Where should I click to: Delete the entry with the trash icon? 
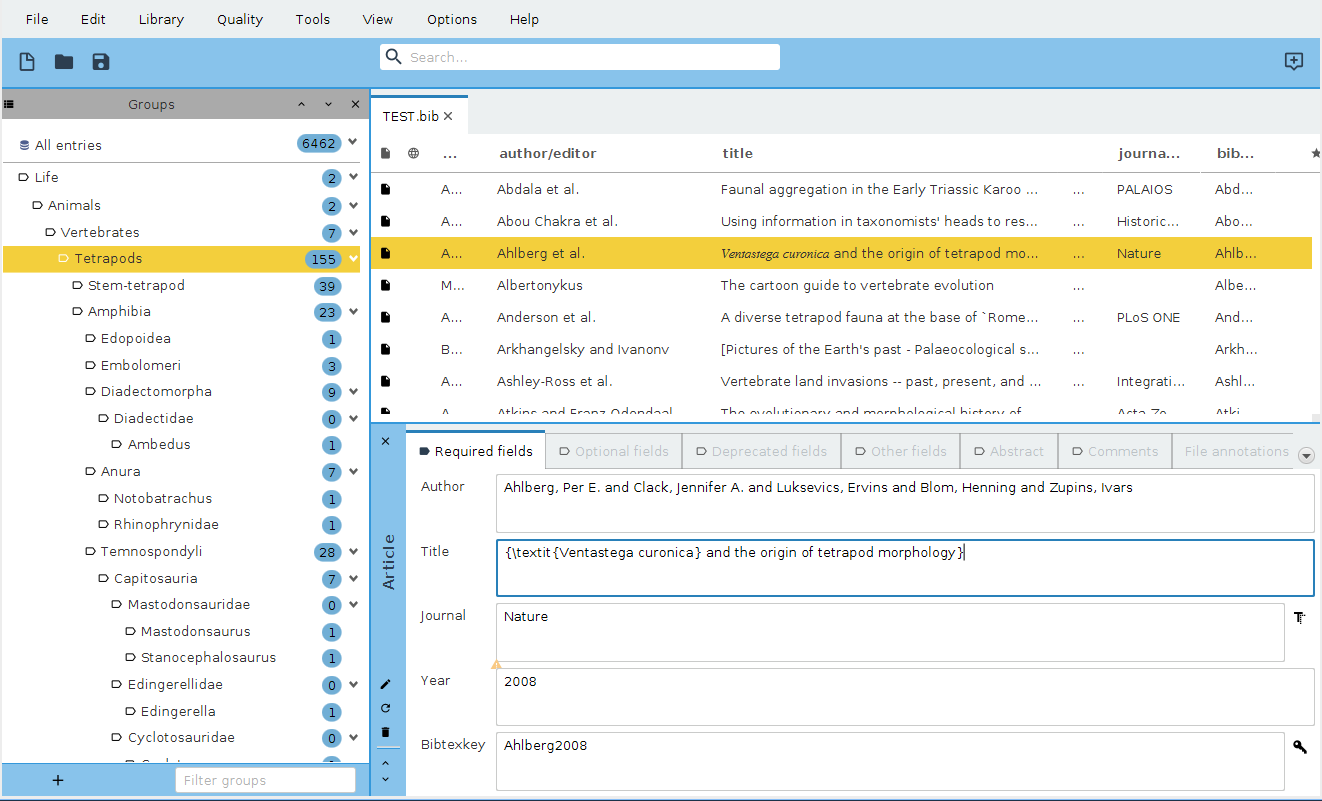[386, 732]
